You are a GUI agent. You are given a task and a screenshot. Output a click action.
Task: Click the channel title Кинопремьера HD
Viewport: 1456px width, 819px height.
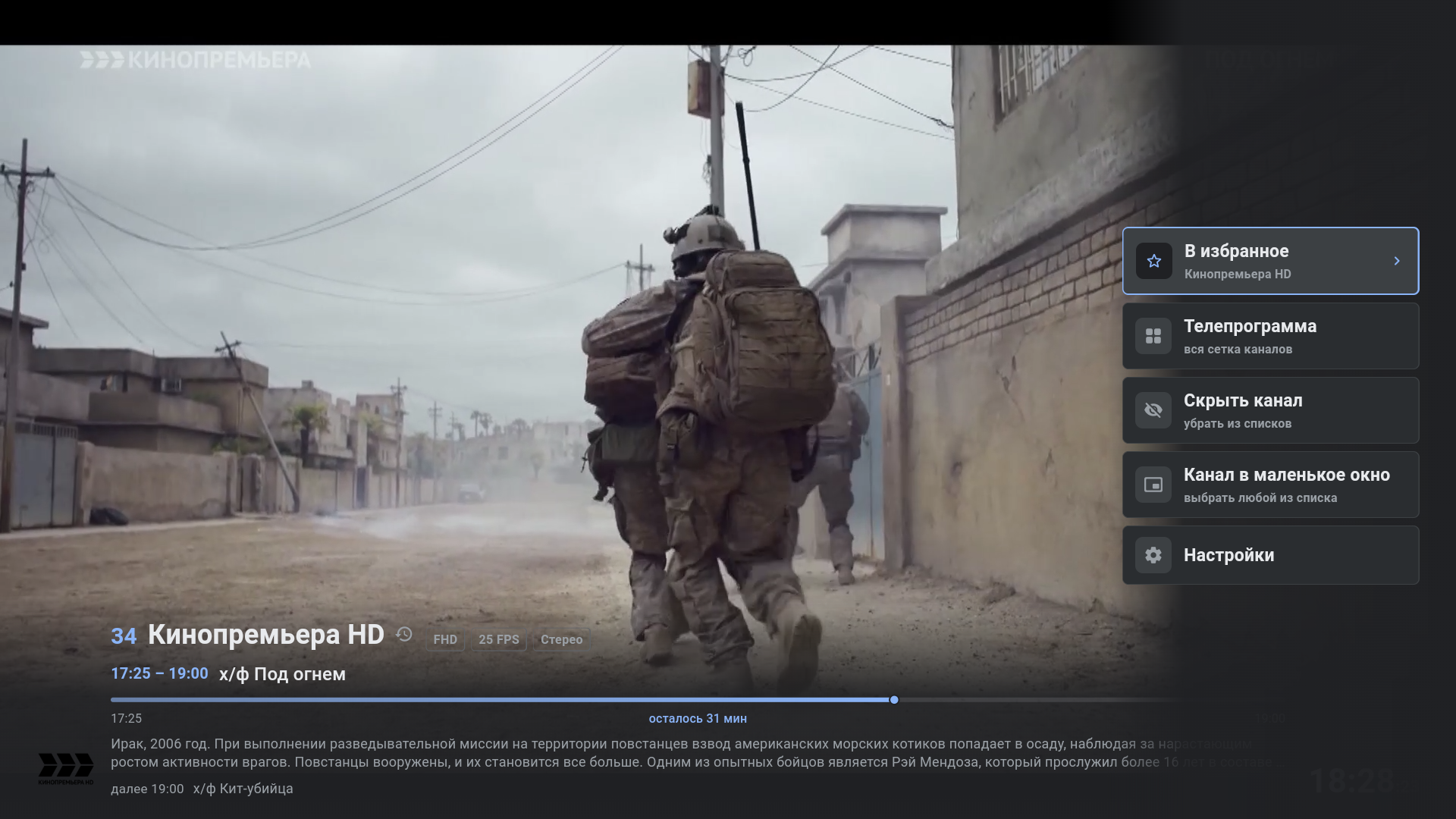point(266,635)
